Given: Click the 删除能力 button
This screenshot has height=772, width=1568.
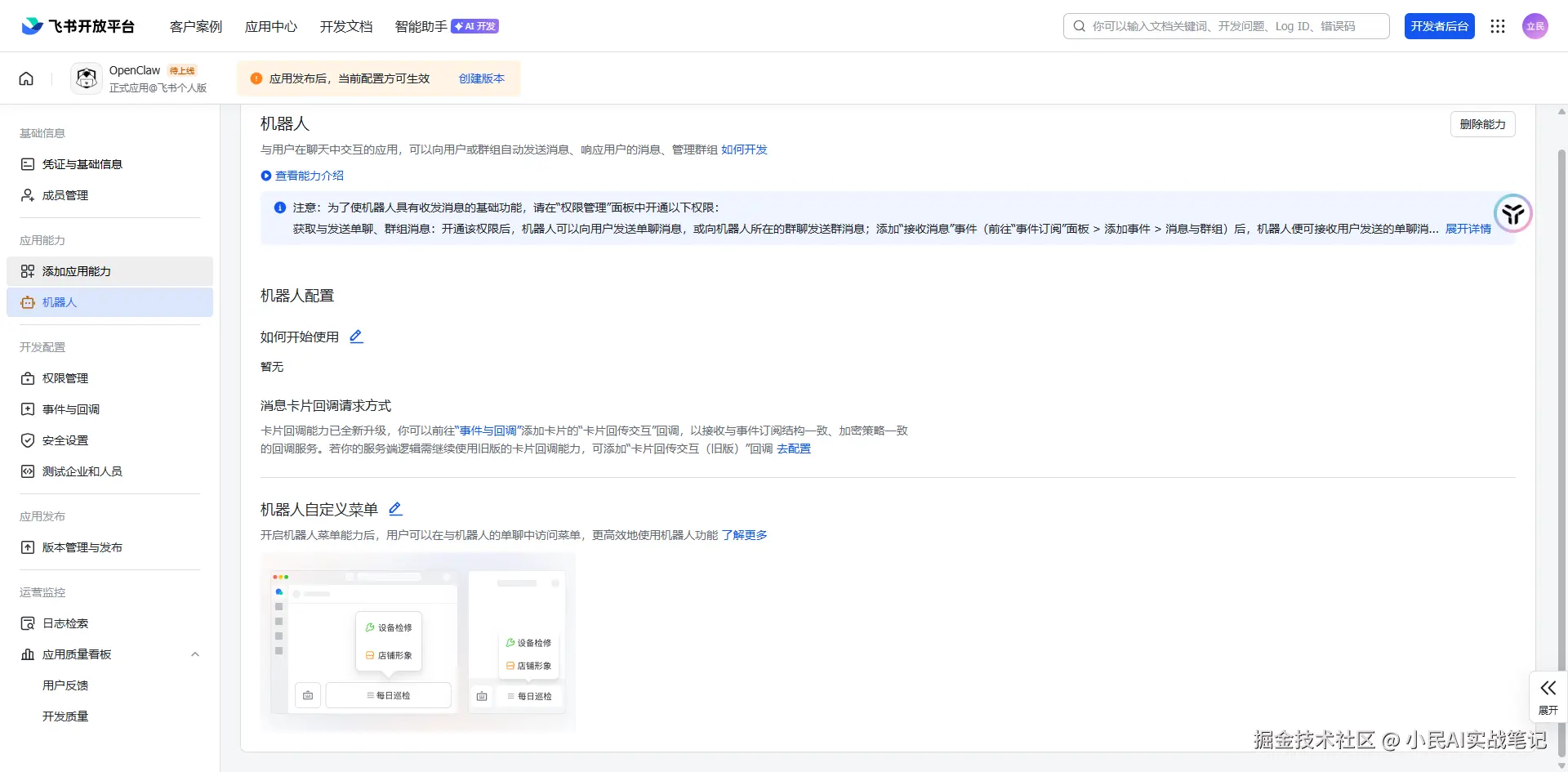Looking at the screenshot, I should 1483,124.
